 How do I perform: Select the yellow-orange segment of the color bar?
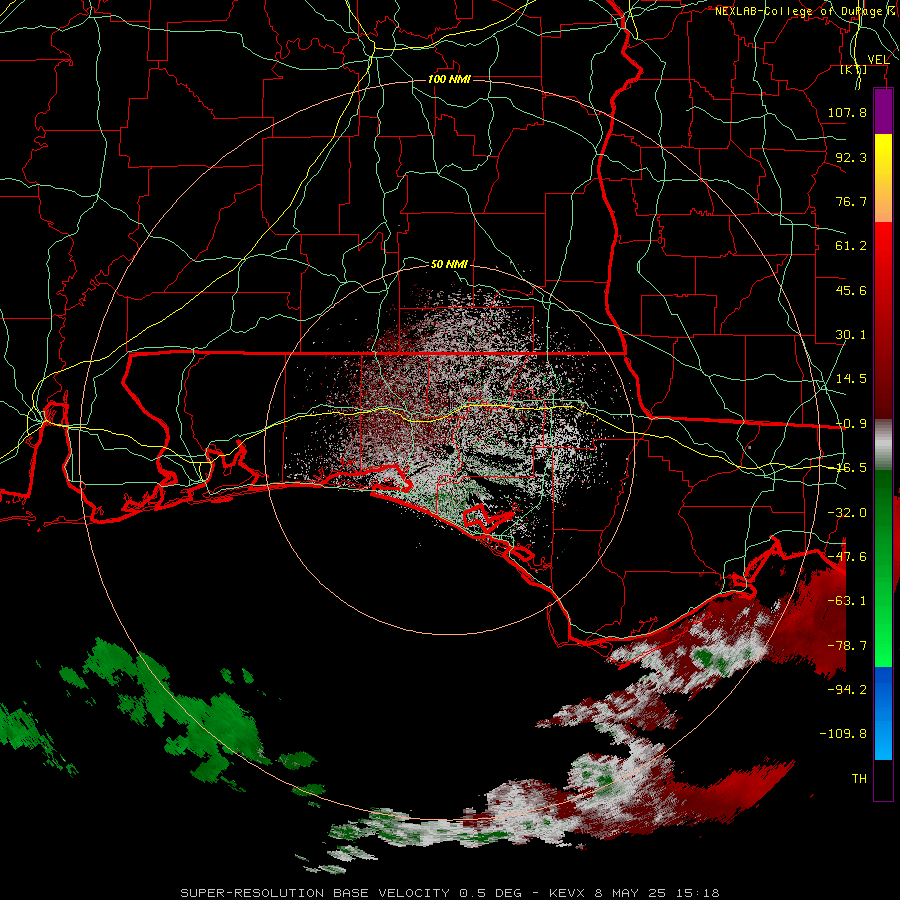coord(883,179)
